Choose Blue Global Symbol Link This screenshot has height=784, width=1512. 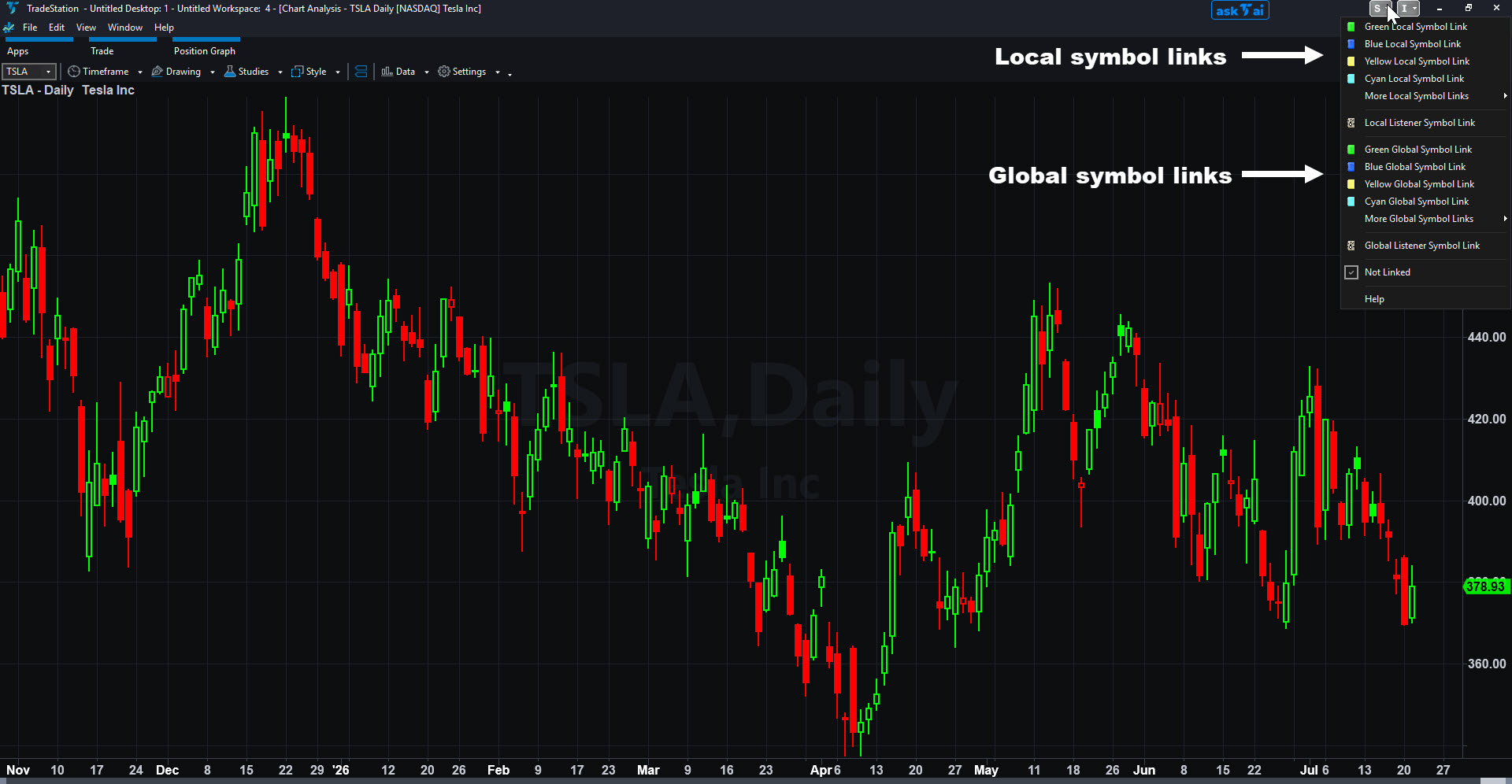coord(1425,167)
